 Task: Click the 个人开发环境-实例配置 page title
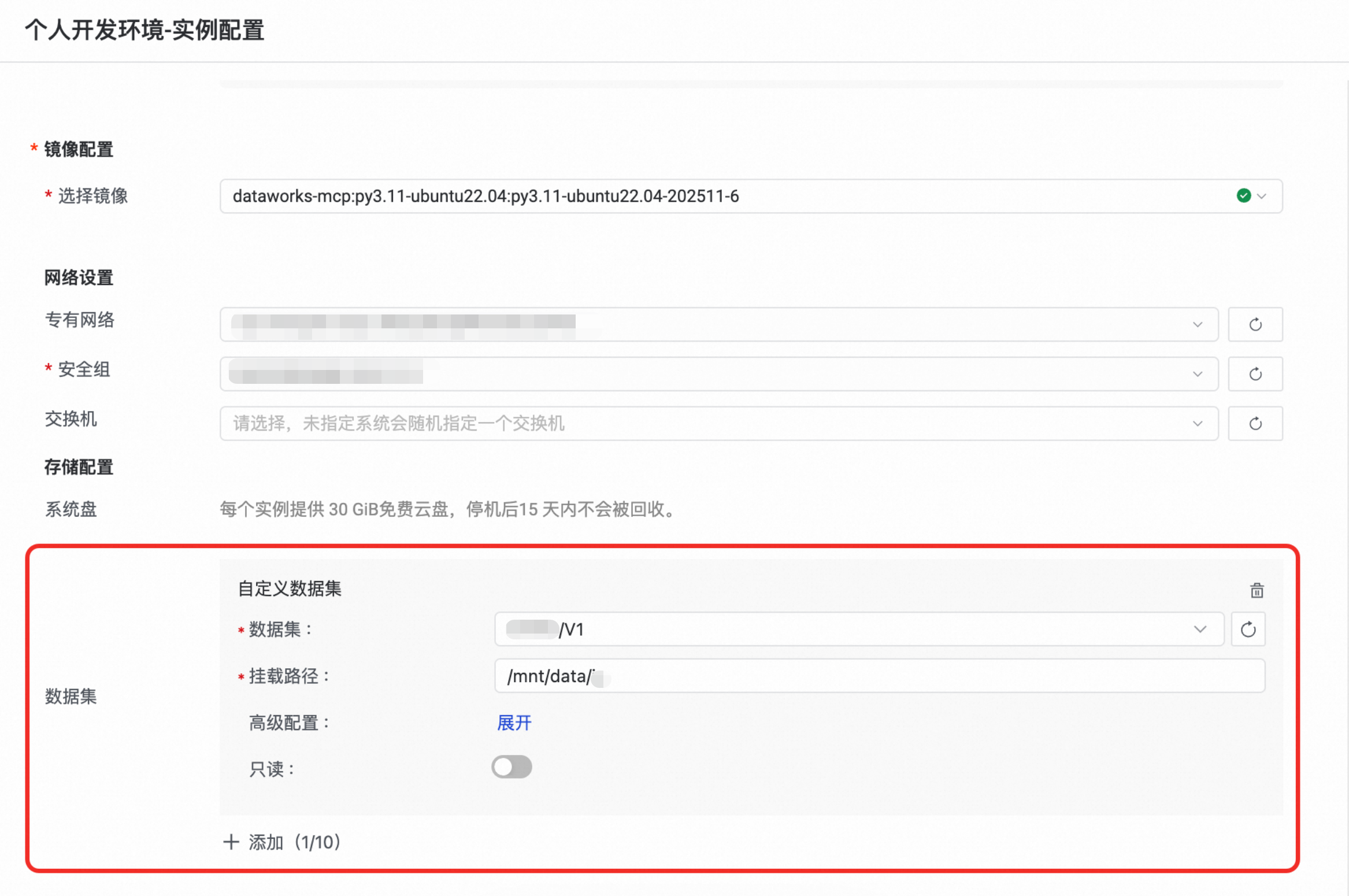point(144,30)
